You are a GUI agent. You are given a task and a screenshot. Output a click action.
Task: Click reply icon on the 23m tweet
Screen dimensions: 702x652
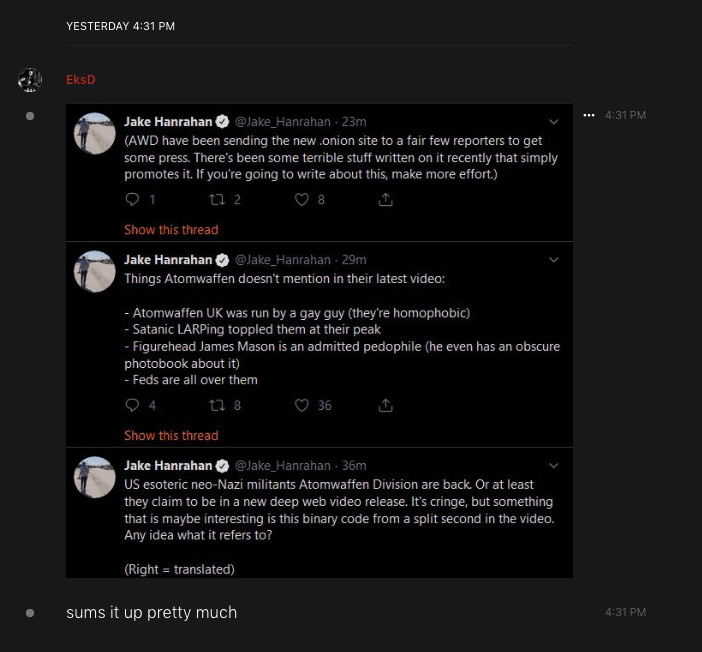tap(132, 200)
